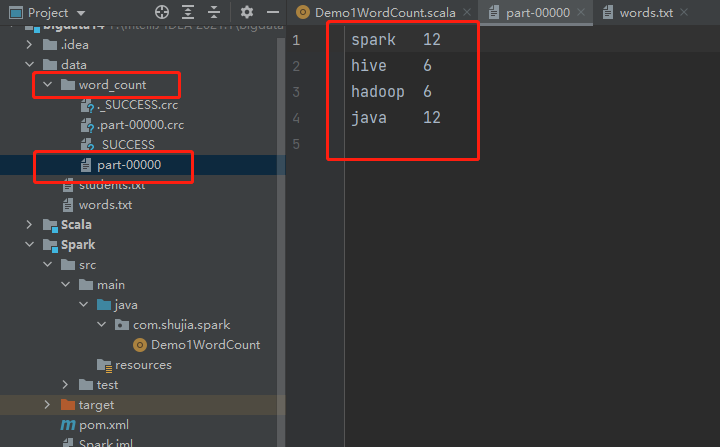Select the .part-00000.crc file icon
Image resolution: width=720 pixels, height=447 pixels.
(x=87, y=125)
